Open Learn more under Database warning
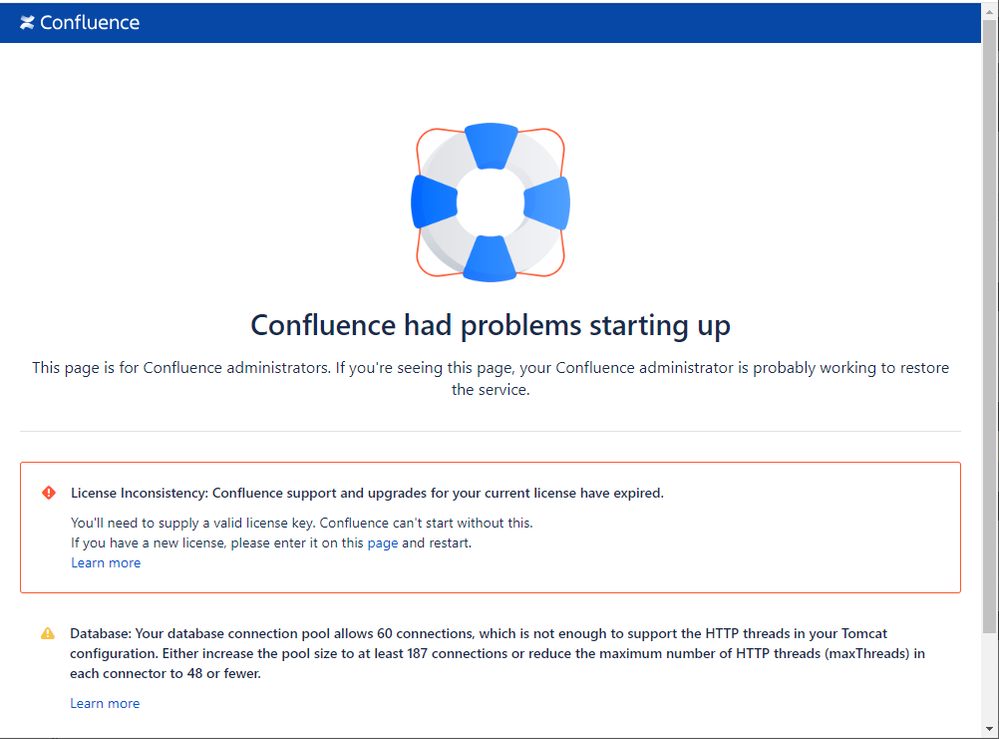This screenshot has height=739, width=999. [104, 703]
